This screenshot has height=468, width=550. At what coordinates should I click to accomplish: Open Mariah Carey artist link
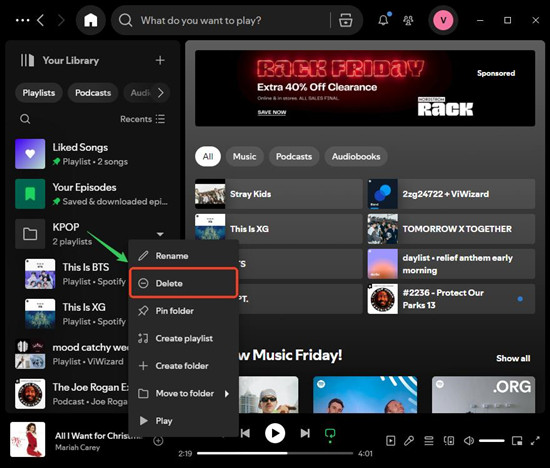click(78, 447)
